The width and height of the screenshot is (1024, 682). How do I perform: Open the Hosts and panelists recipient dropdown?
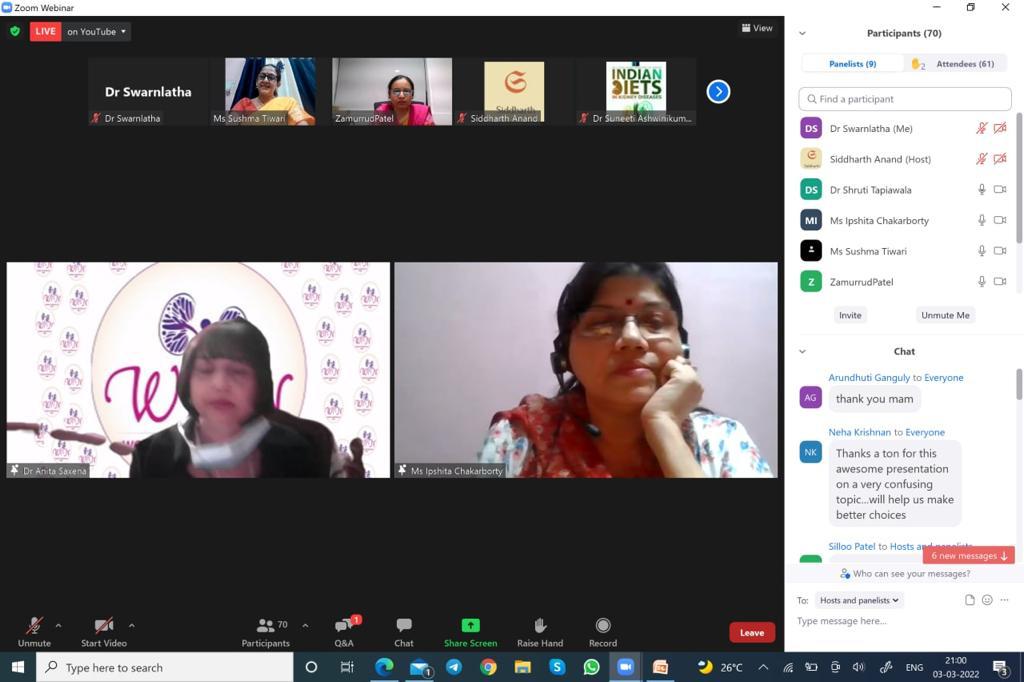(859, 600)
